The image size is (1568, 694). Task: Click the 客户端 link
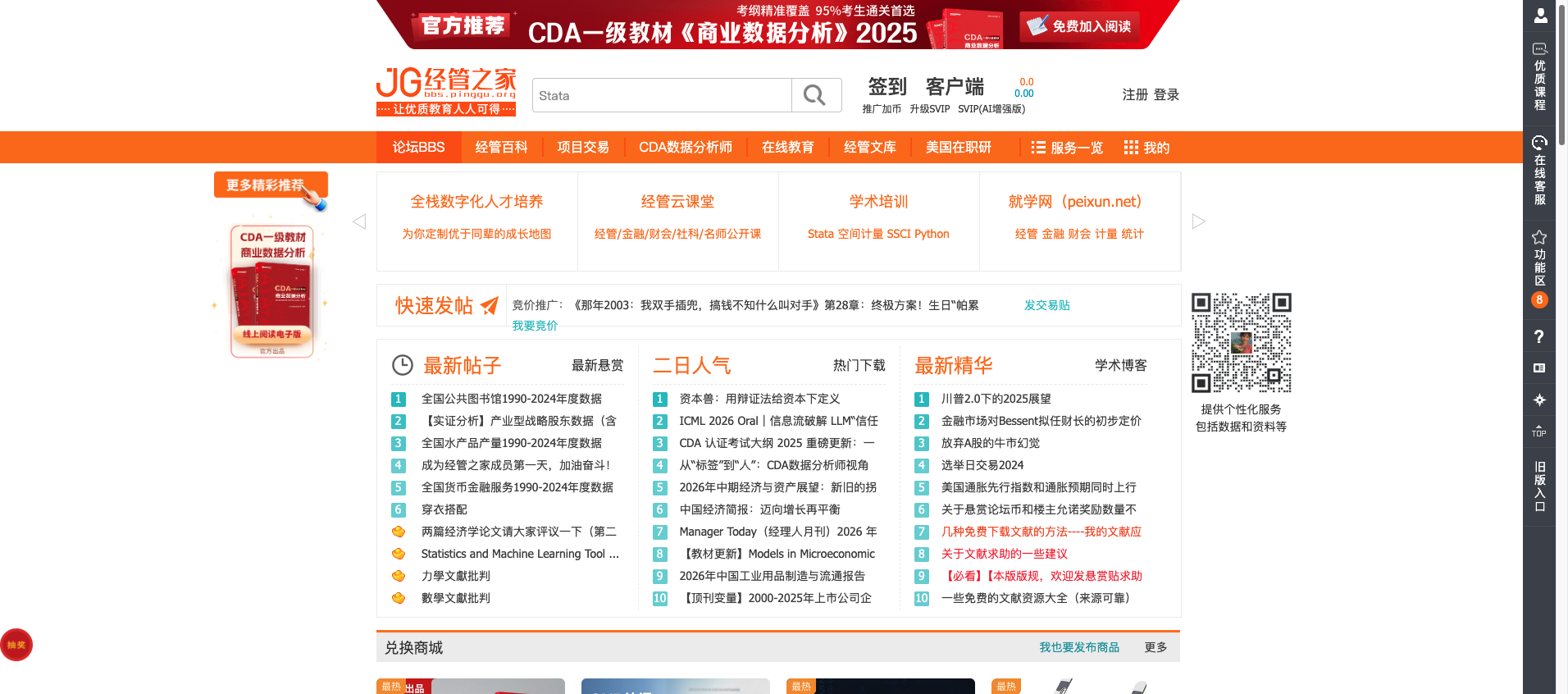pos(955,86)
